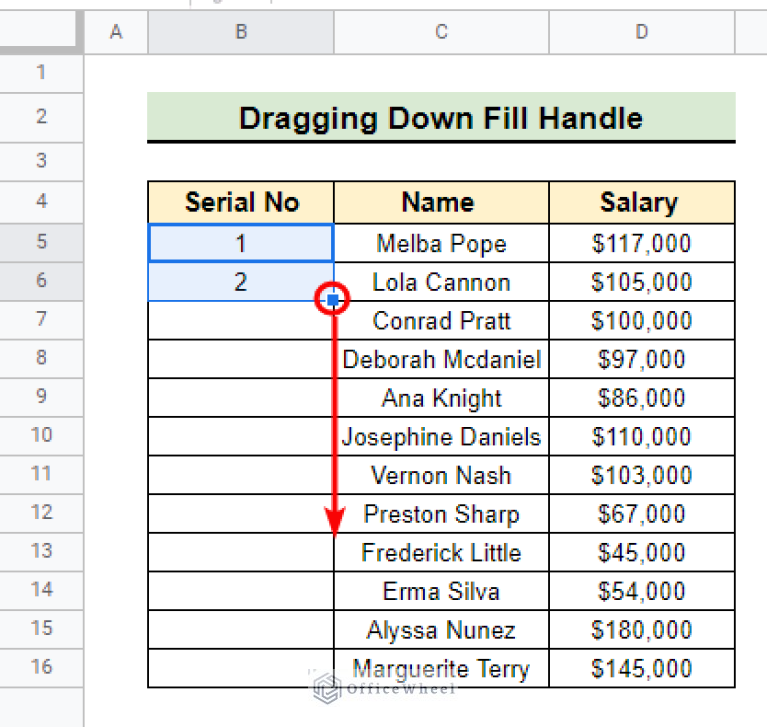Select the Marguerite Terry cell
This screenshot has width=767, height=727.
[x=441, y=668]
